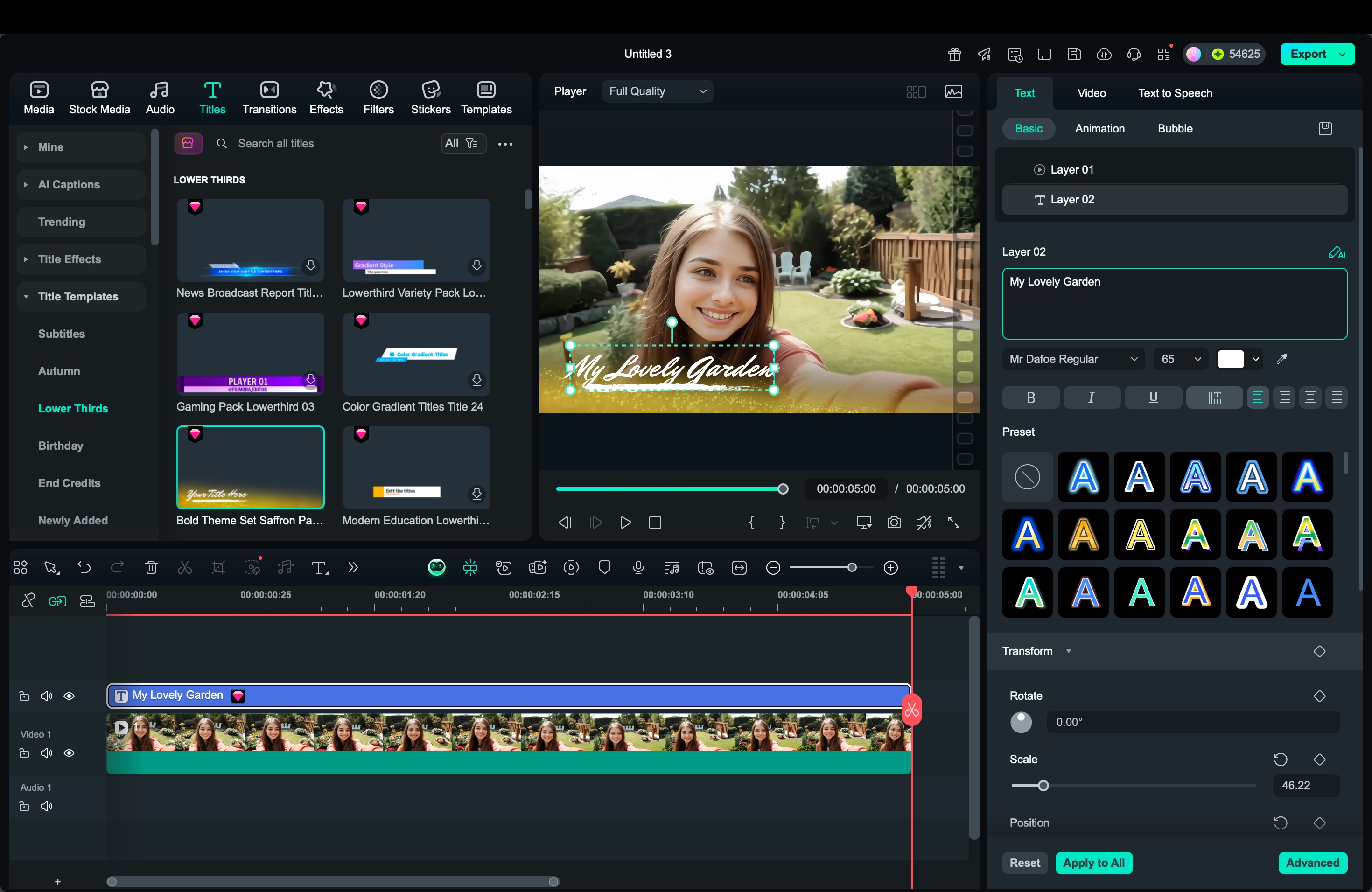The image size is (1372, 892).
Task: Click the white text color swatch
Action: [x=1230, y=359]
